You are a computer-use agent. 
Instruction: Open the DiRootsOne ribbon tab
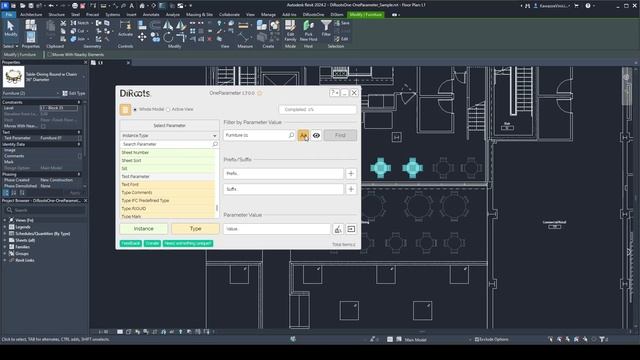[313, 14]
